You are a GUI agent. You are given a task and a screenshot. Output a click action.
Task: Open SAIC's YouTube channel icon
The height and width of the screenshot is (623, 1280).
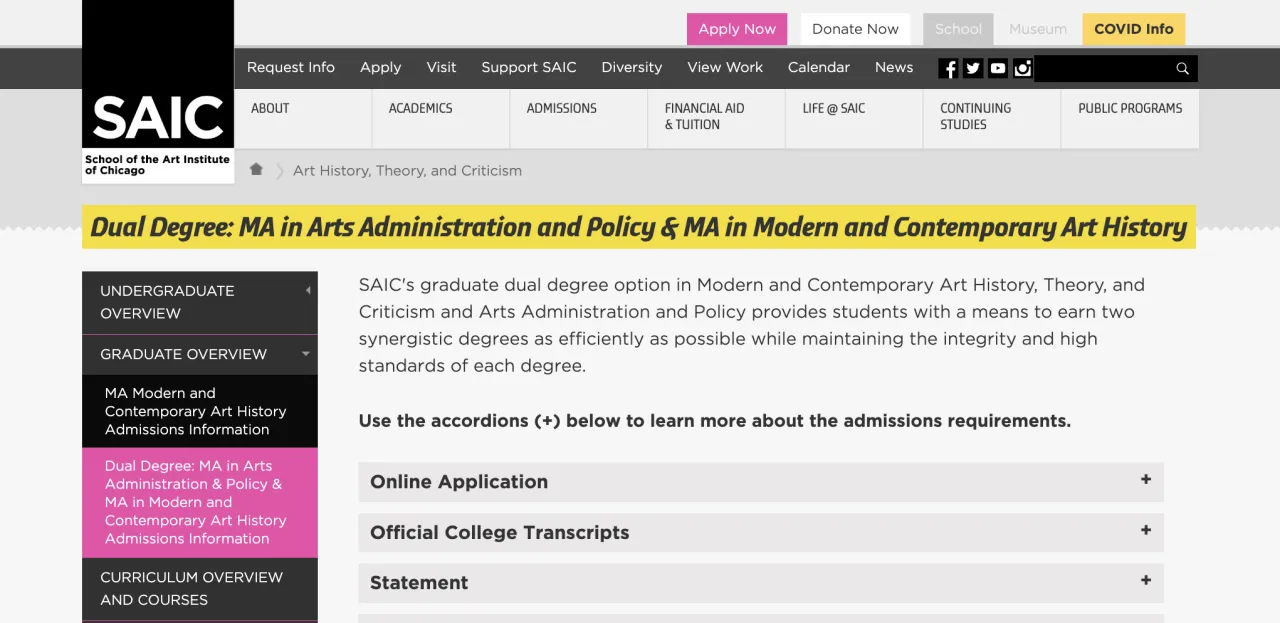pyautogui.click(x=998, y=68)
